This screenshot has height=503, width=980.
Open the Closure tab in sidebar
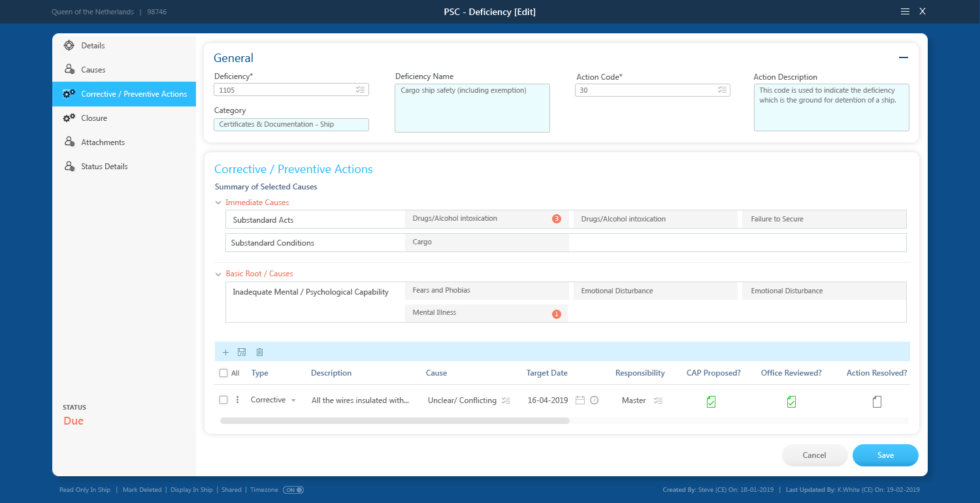[x=94, y=118]
